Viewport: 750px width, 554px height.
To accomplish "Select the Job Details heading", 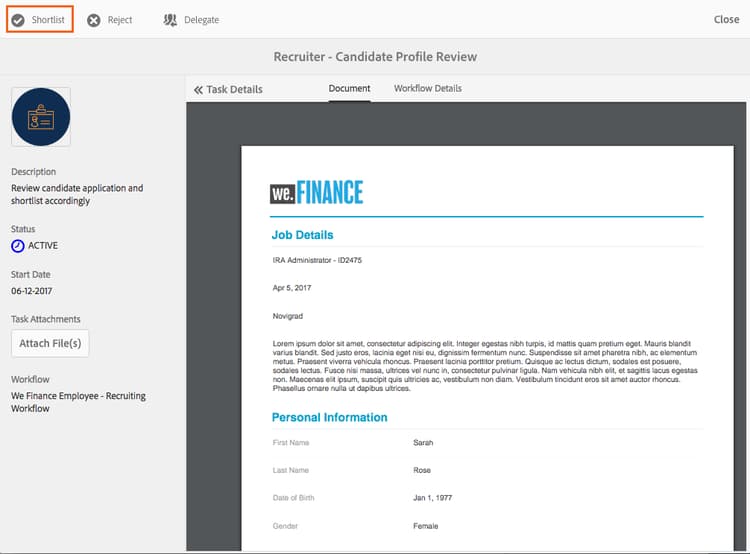I will 302,235.
